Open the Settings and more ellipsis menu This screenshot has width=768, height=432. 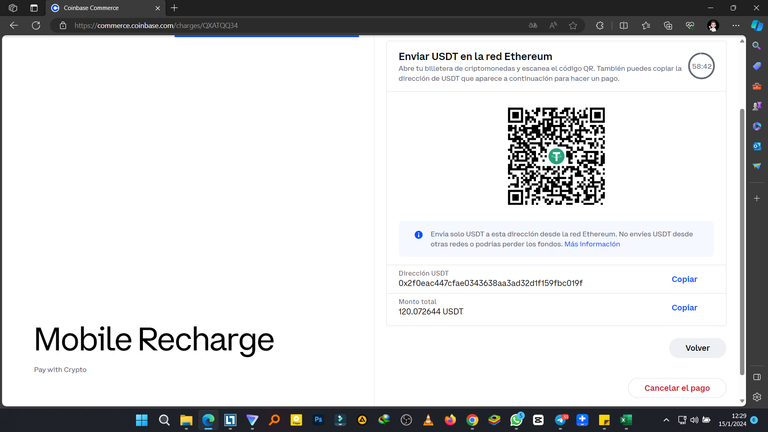(736, 25)
